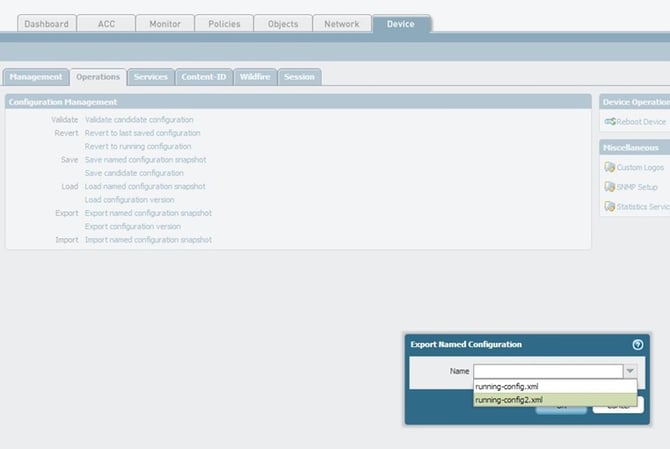Image resolution: width=670 pixels, height=449 pixels.
Task: Open the help icon in Export dialog
Action: coord(637,344)
